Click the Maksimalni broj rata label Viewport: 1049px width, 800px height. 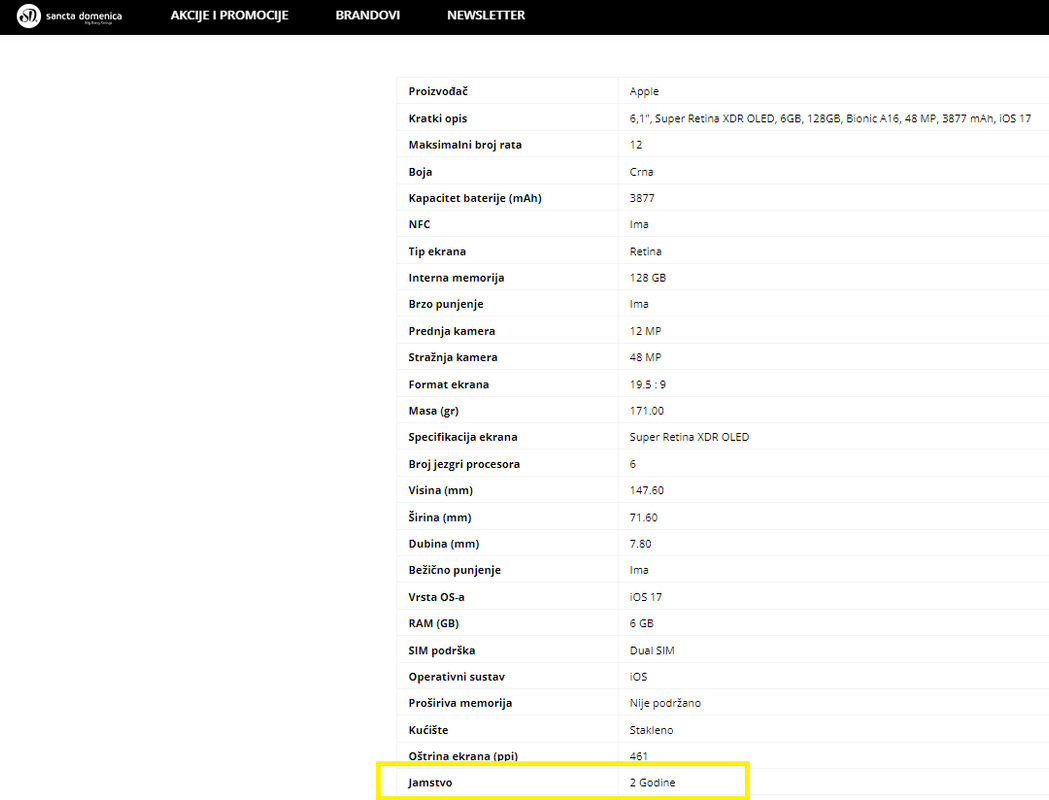click(x=465, y=144)
